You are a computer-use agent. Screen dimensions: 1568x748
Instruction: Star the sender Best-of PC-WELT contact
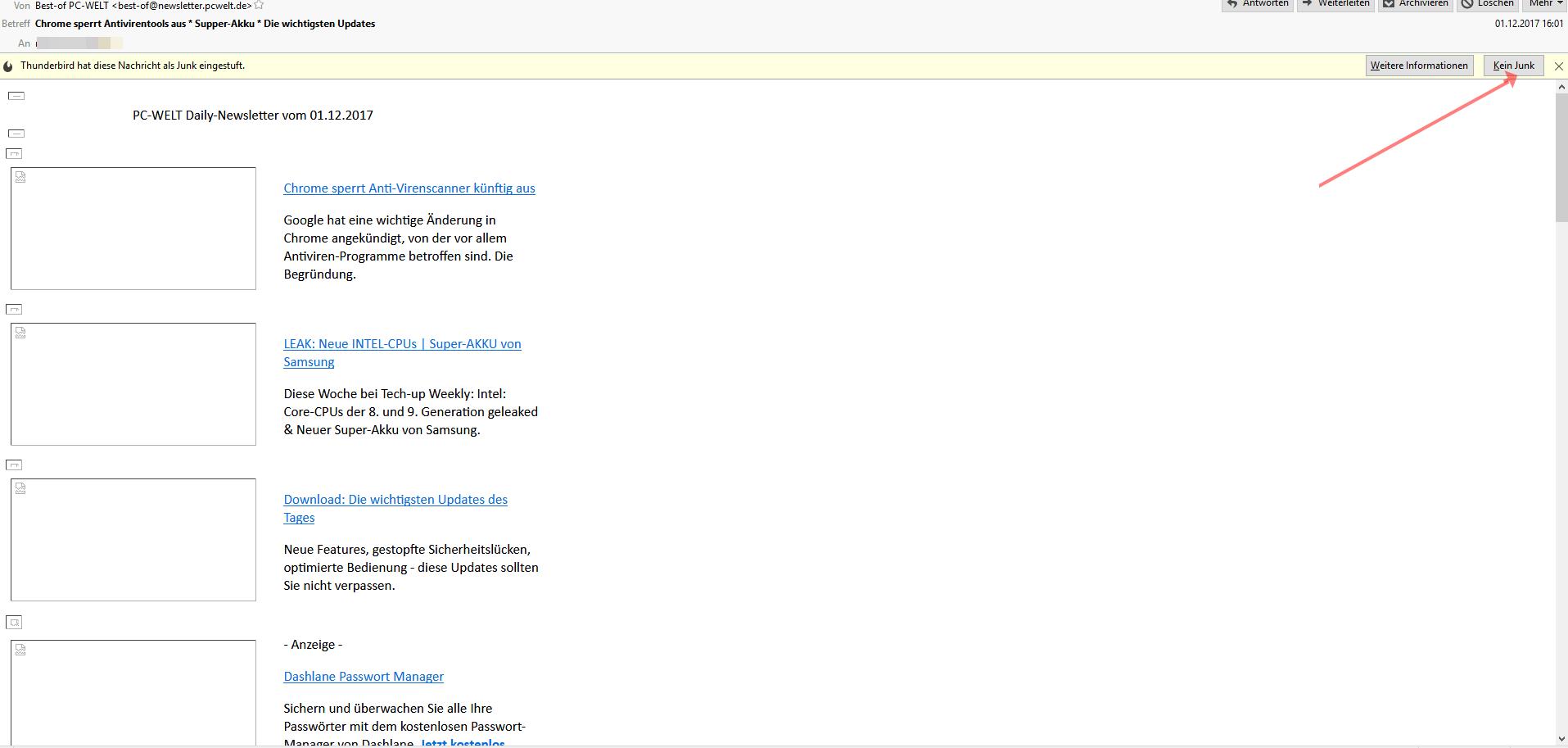(260, 5)
